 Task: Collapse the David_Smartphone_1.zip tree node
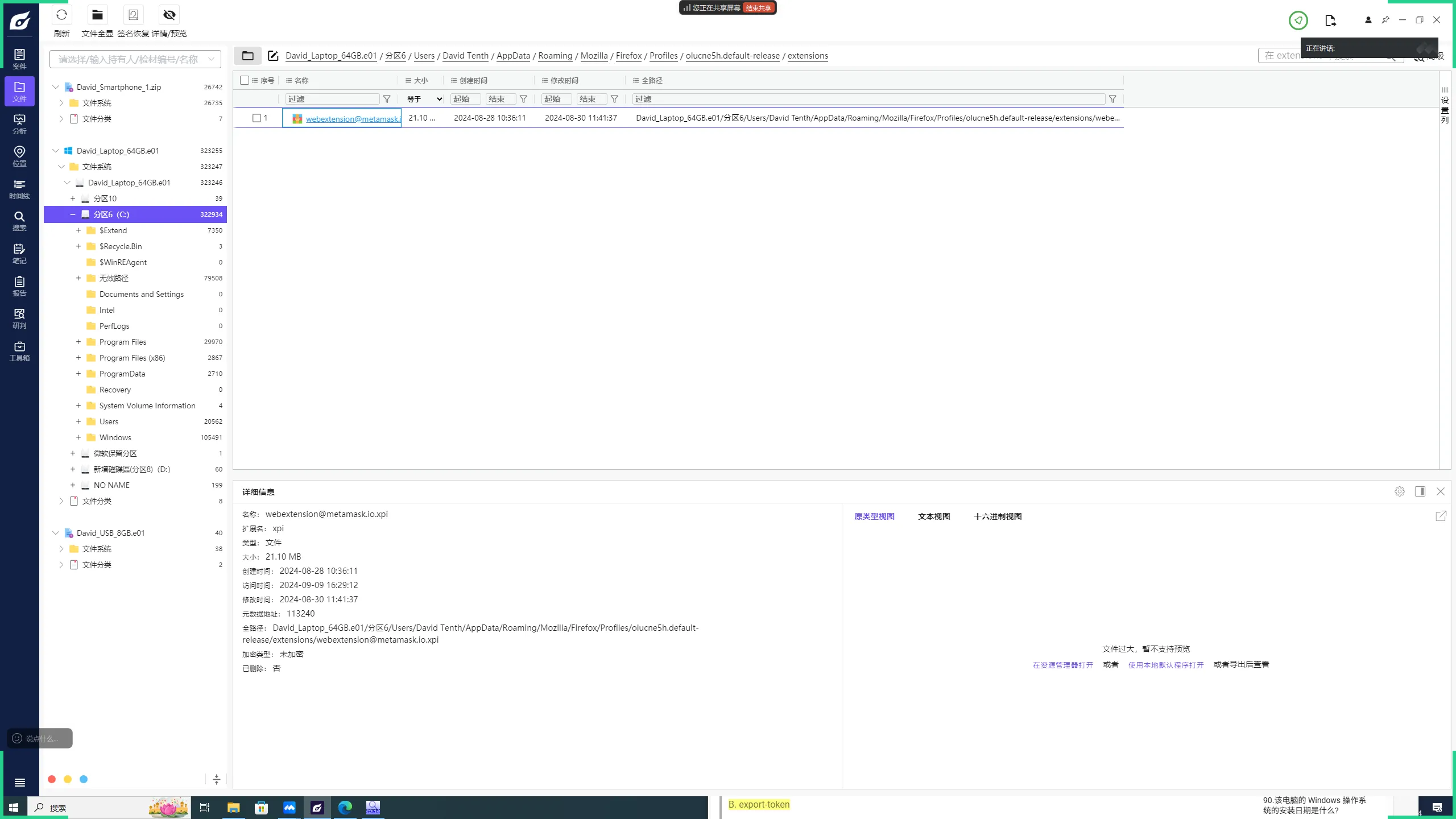(56, 87)
